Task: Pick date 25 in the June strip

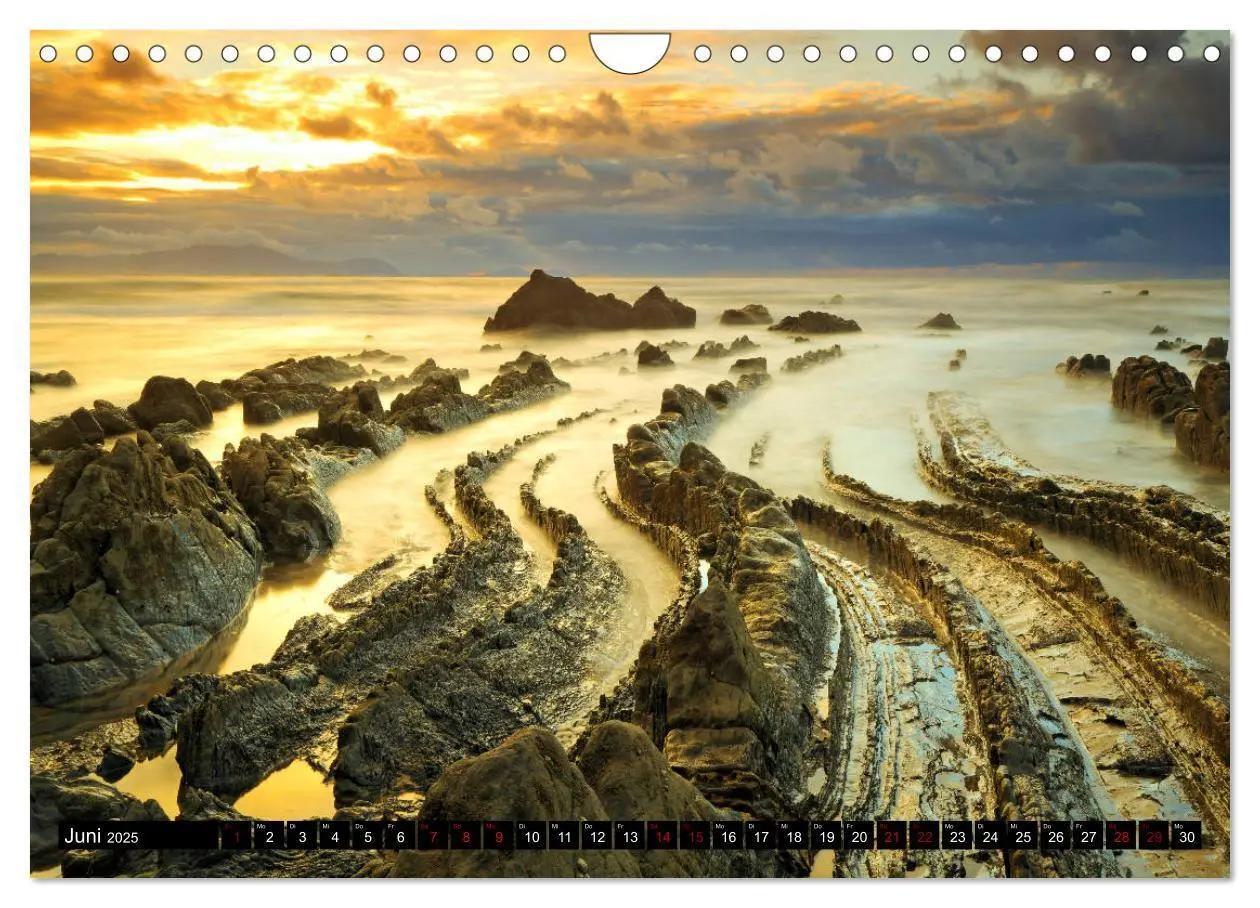Action: [1022, 836]
